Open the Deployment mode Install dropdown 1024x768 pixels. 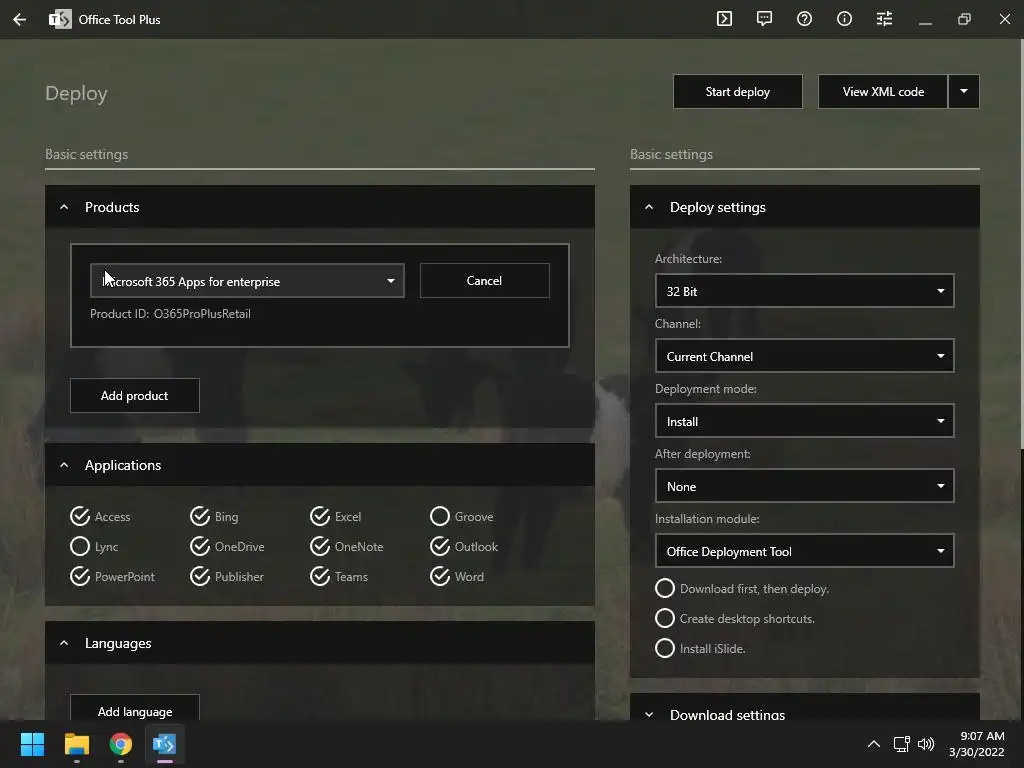pos(805,421)
